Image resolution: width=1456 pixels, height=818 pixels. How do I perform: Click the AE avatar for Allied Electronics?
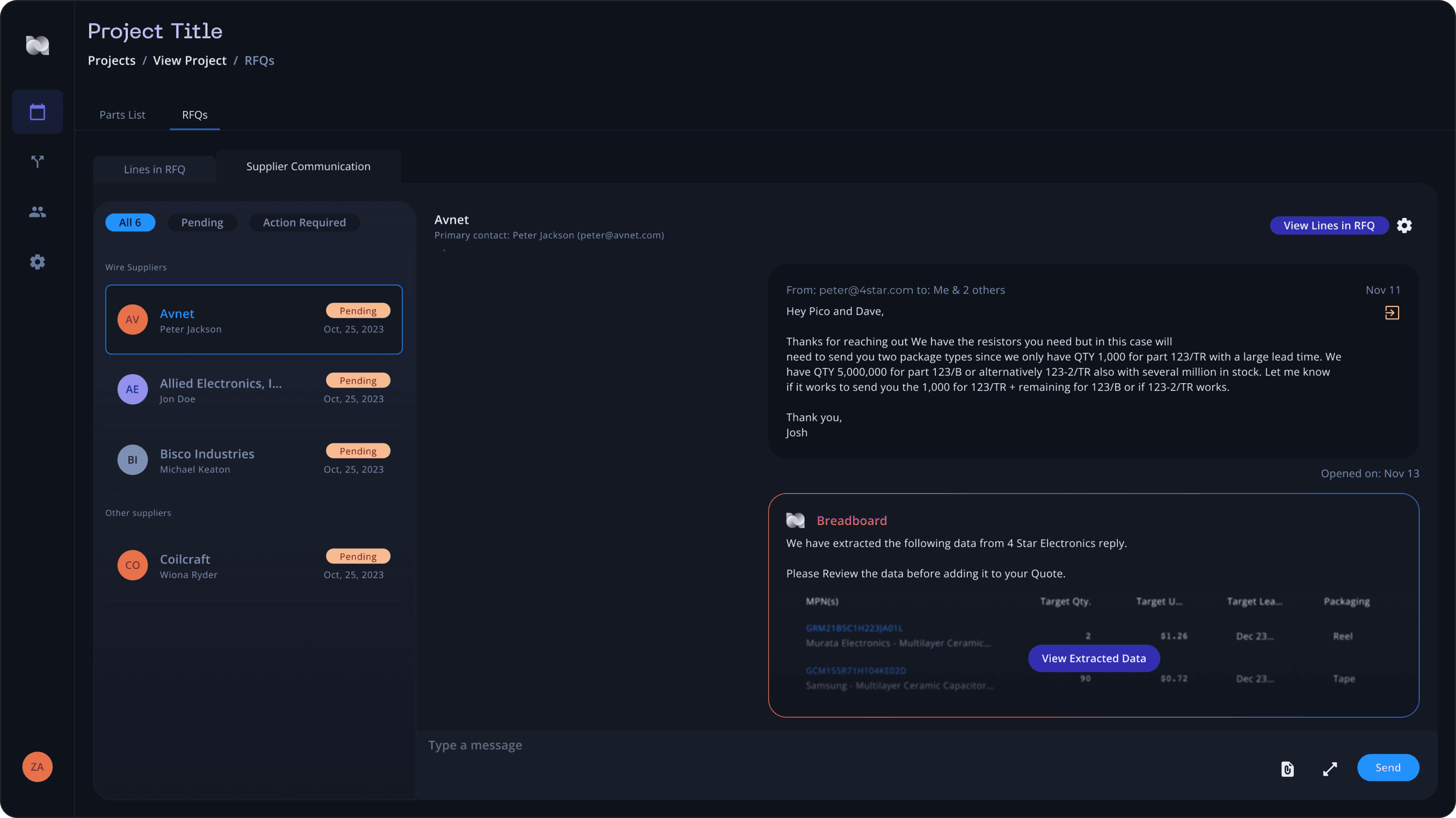132,389
